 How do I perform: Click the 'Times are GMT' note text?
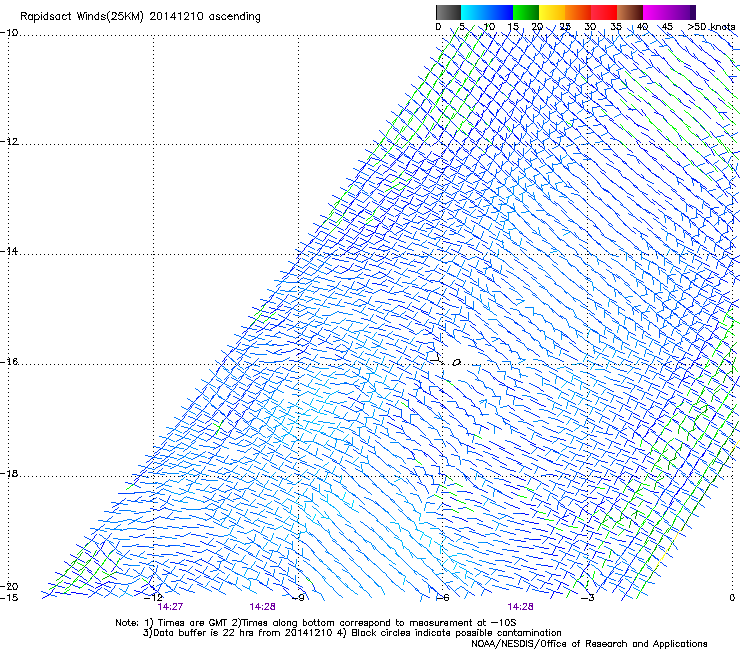point(193,623)
